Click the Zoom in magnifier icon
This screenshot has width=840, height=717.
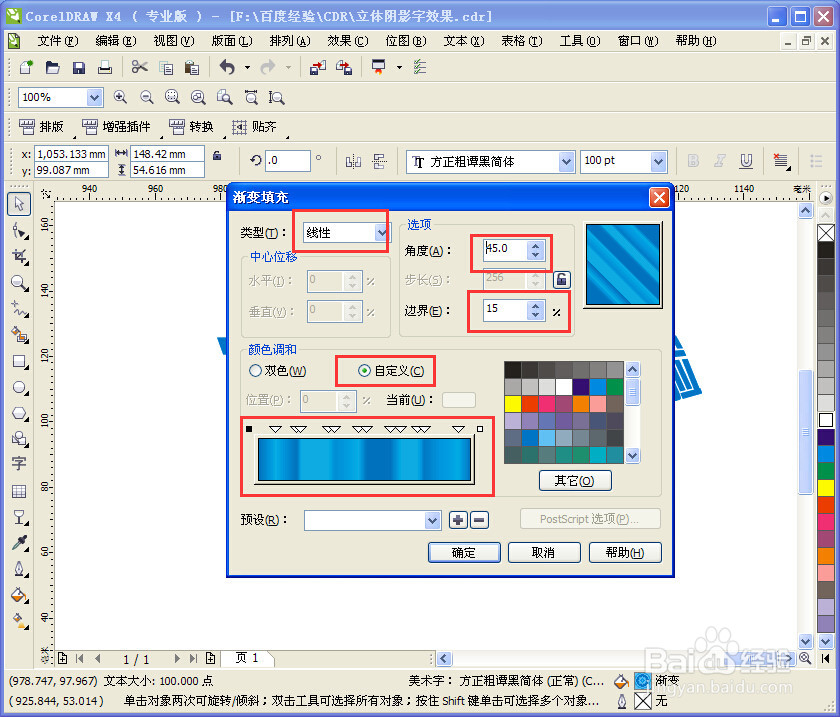click(x=120, y=97)
